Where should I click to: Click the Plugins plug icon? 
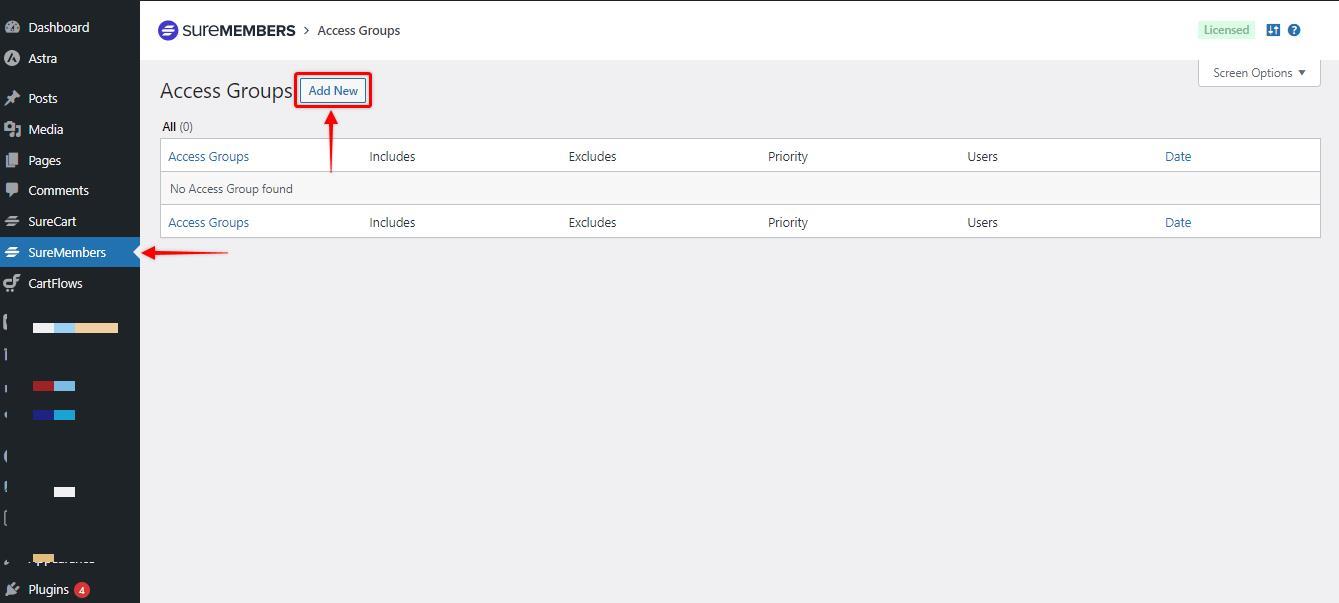[12, 589]
